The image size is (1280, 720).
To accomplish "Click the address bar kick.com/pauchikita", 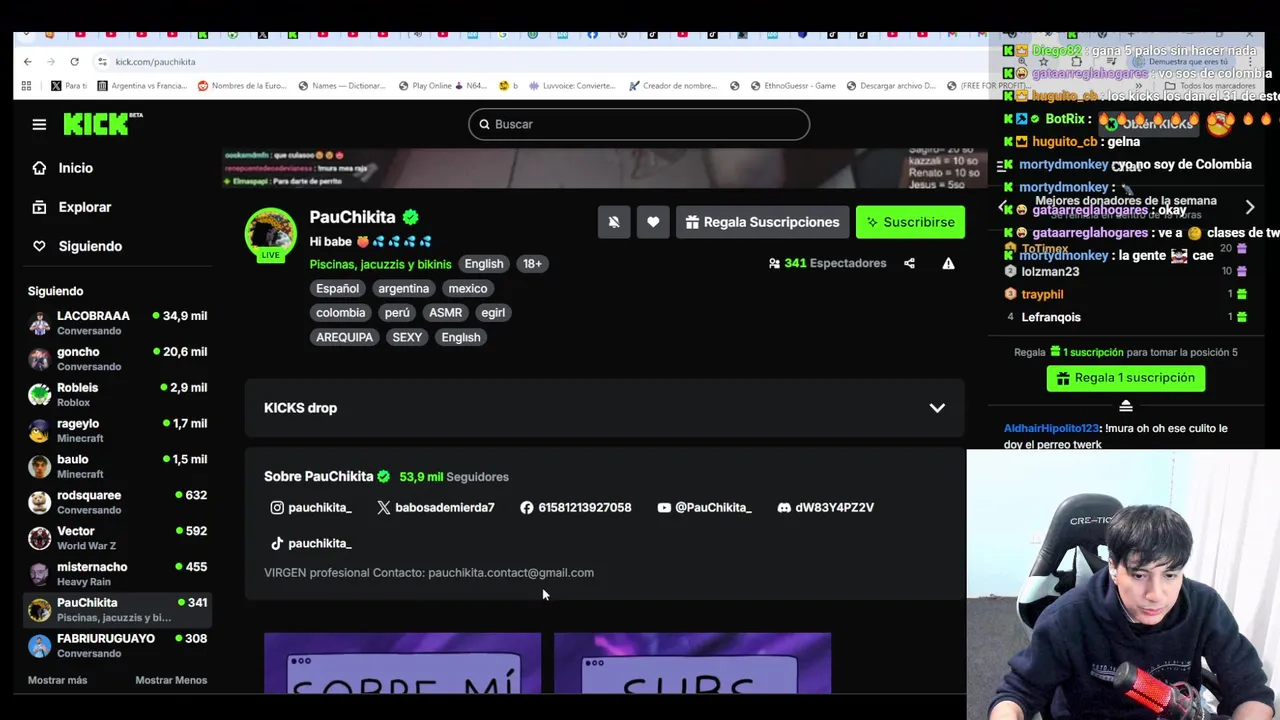I will pos(155,62).
